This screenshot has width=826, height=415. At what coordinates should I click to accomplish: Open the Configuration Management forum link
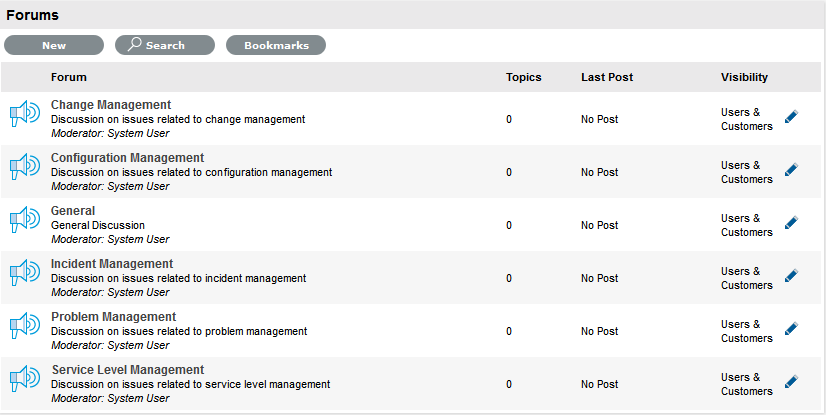127,158
